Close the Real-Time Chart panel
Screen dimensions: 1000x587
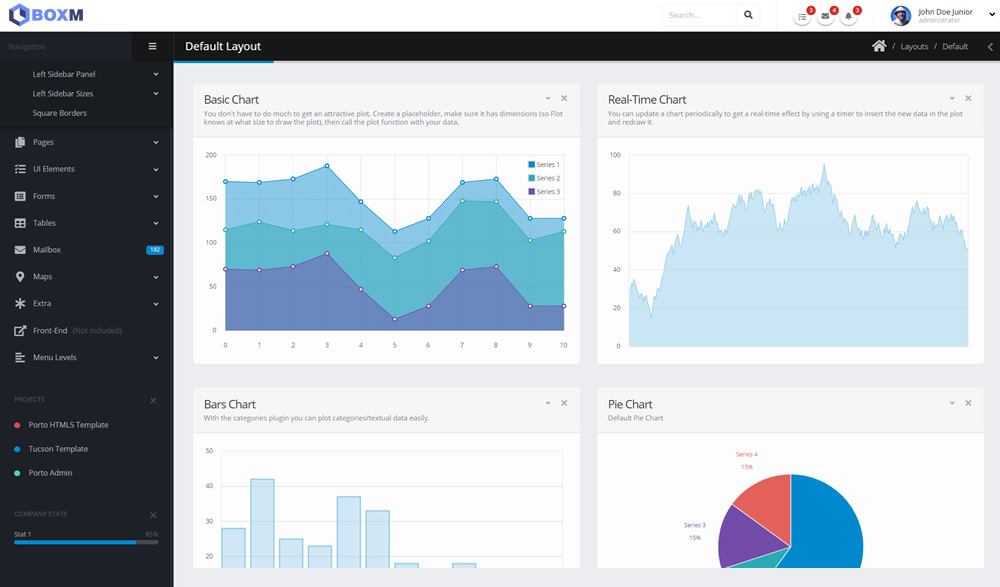pyautogui.click(x=968, y=98)
